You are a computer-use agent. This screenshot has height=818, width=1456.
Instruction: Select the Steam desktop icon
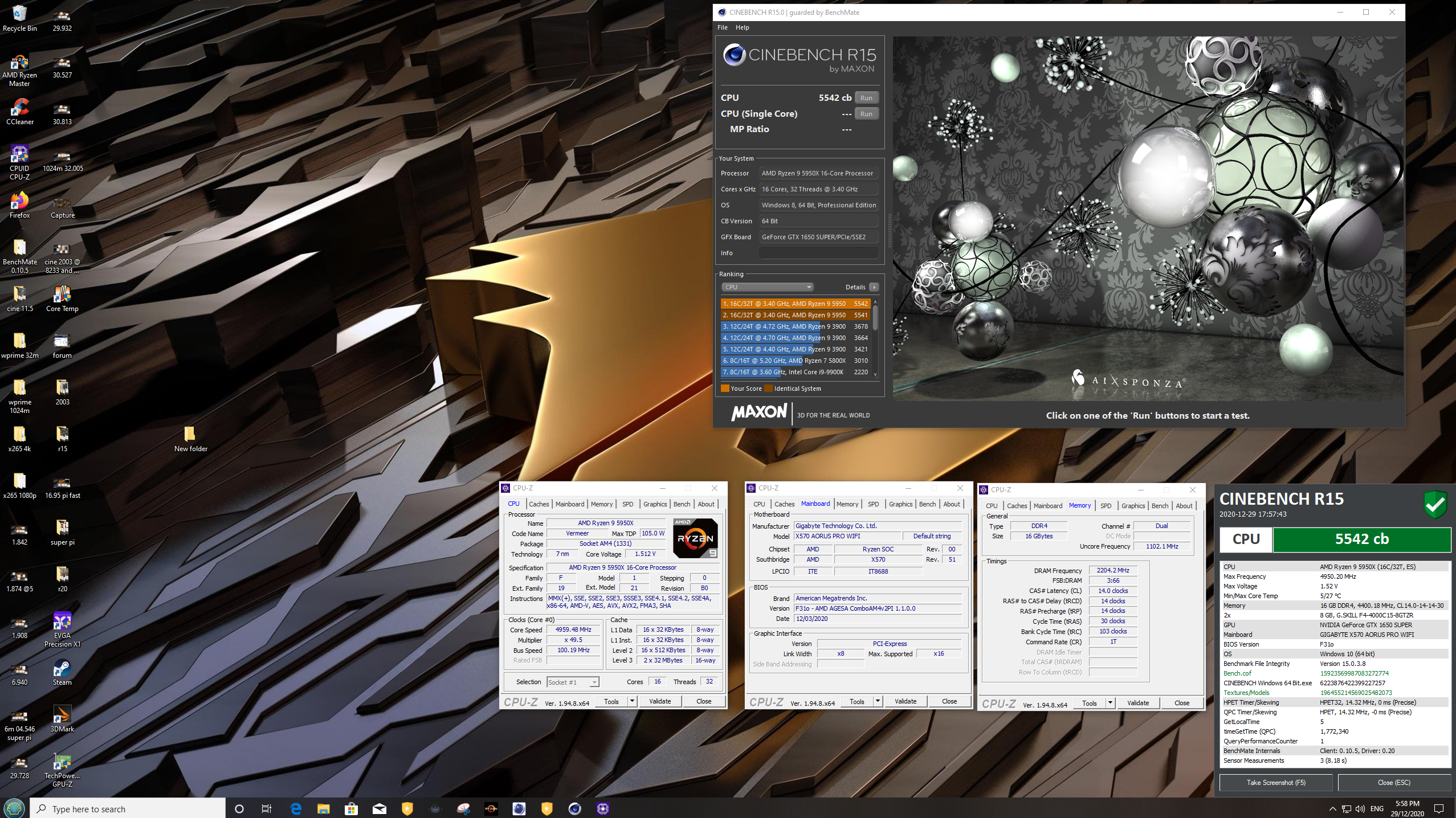click(x=62, y=672)
